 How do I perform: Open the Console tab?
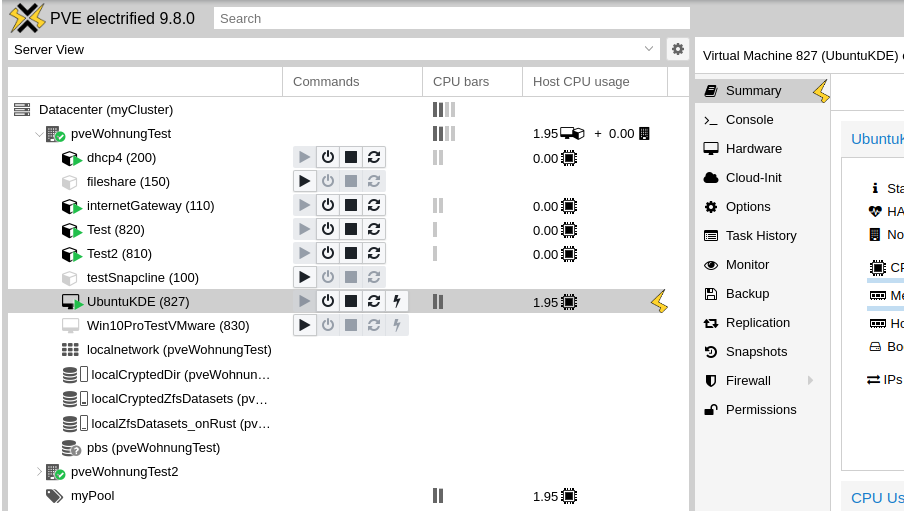click(x=762, y=120)
